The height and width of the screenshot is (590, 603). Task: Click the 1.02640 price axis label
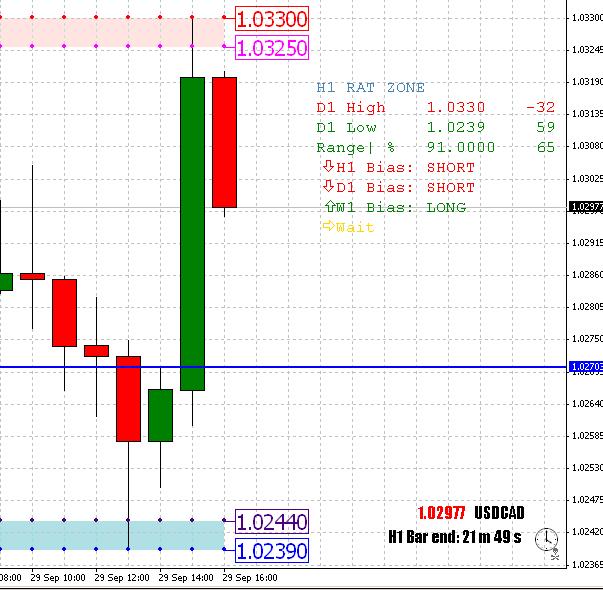587,403
